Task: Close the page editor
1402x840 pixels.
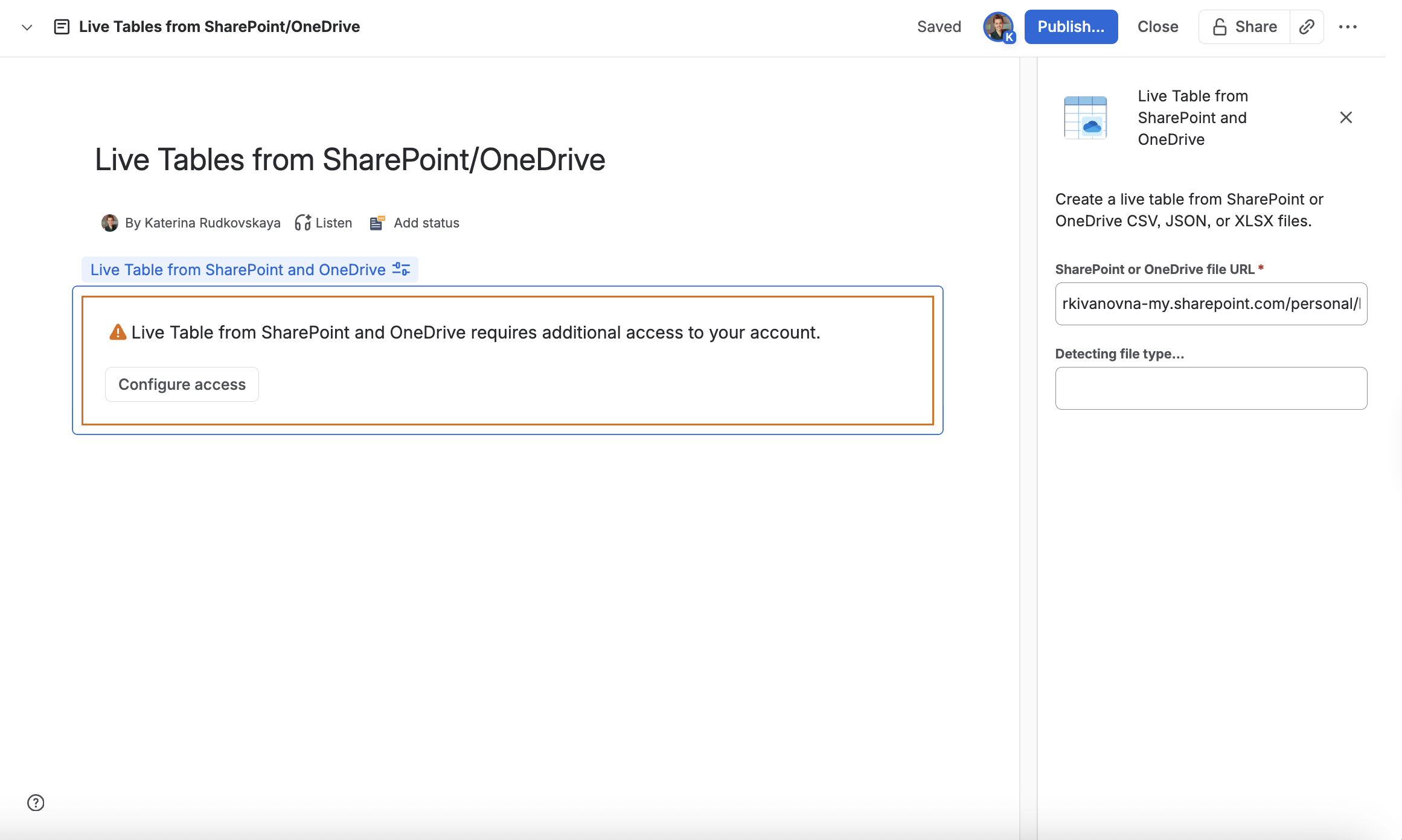Action: coord(1157,27)
